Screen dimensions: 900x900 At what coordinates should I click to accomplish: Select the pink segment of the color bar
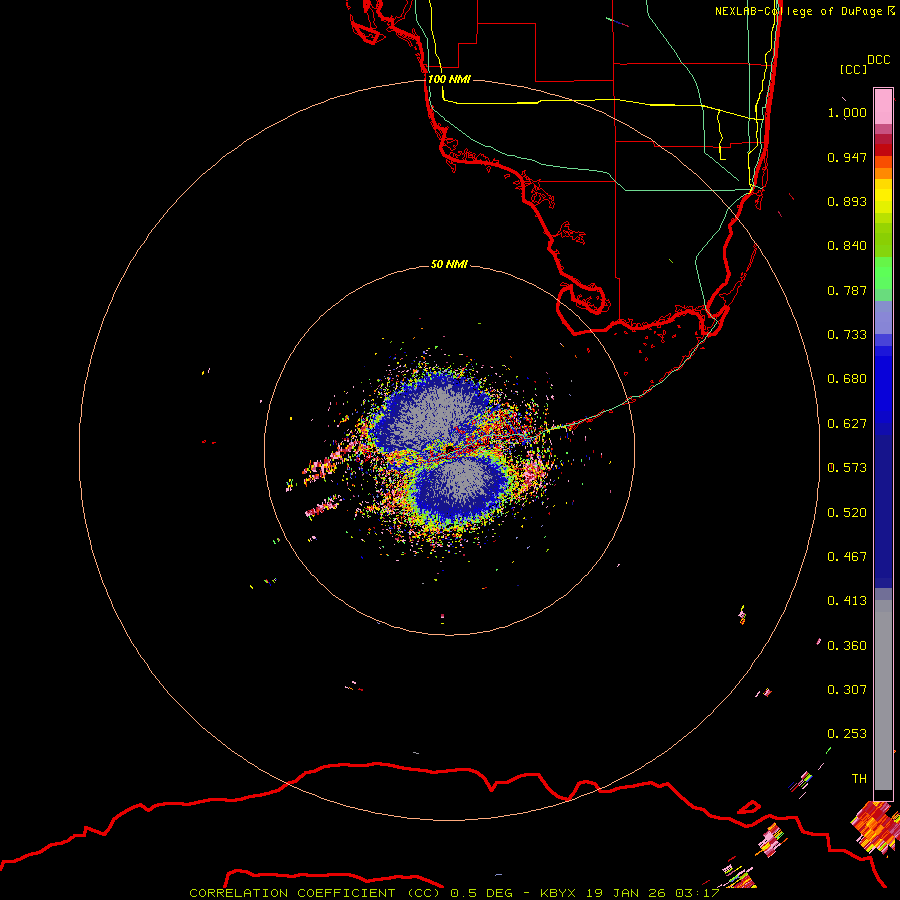click(x=883, y=107)
